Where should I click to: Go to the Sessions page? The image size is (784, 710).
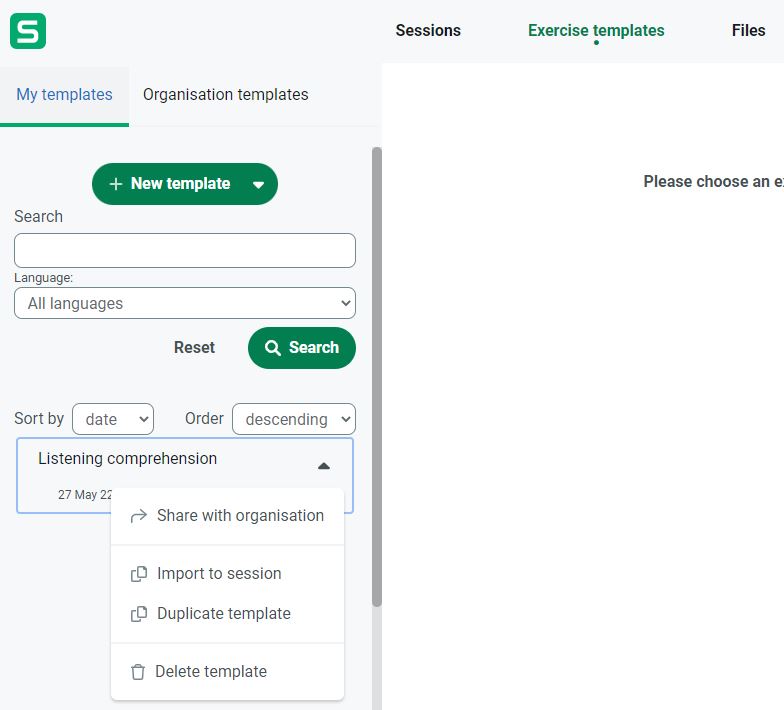click(x=428, y=31)
